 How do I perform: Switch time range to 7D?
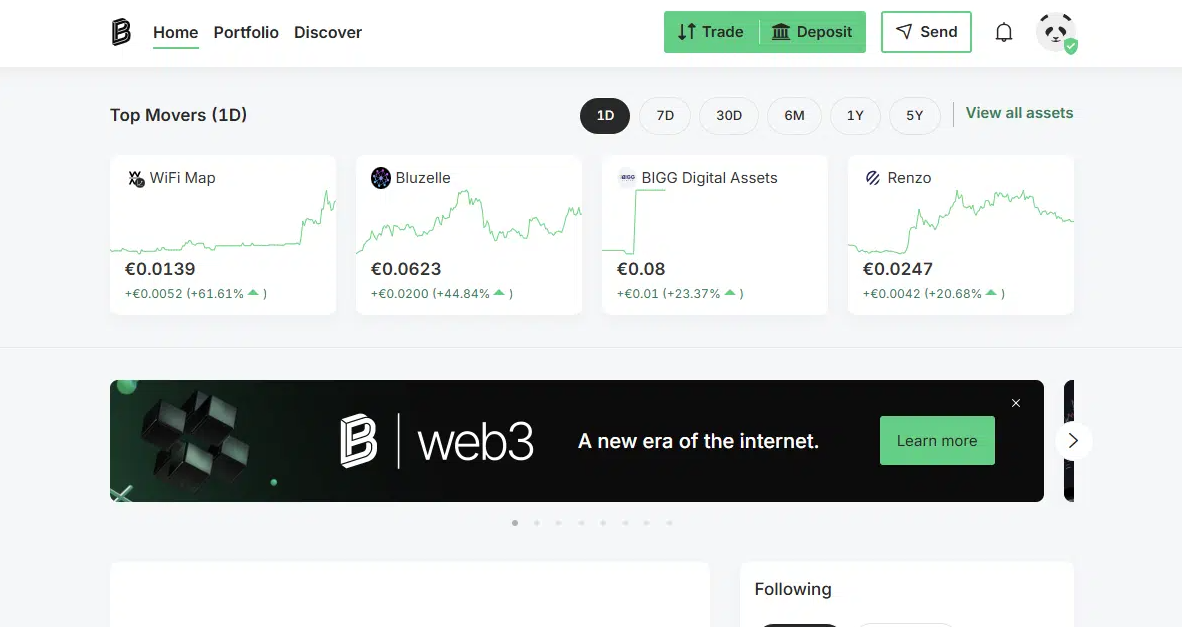(664, 116)
